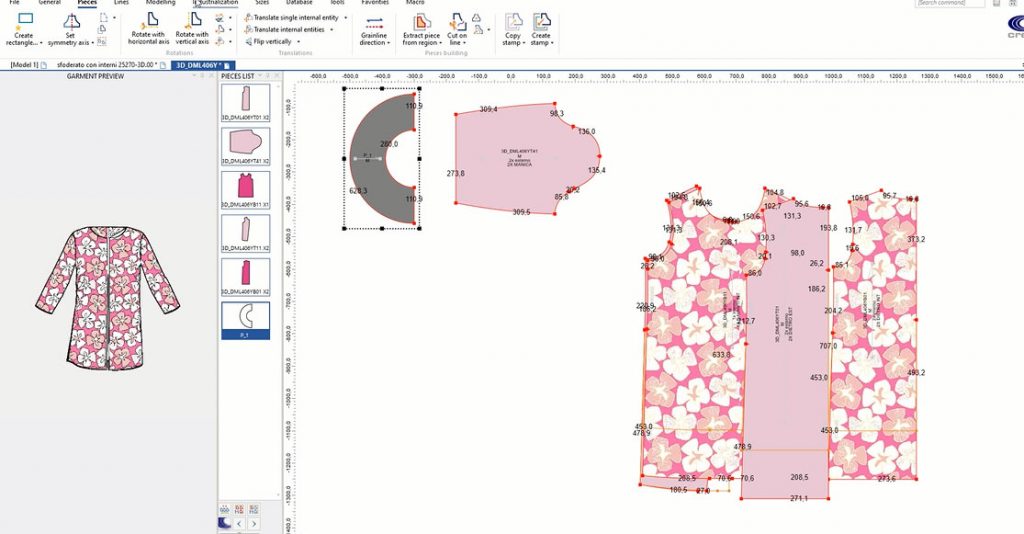Image resolution: width=1024 pixels, height=534 pixels.
Task: Click the dark blue moon icon under Pieces List
Action: click(x=225, y=524)
